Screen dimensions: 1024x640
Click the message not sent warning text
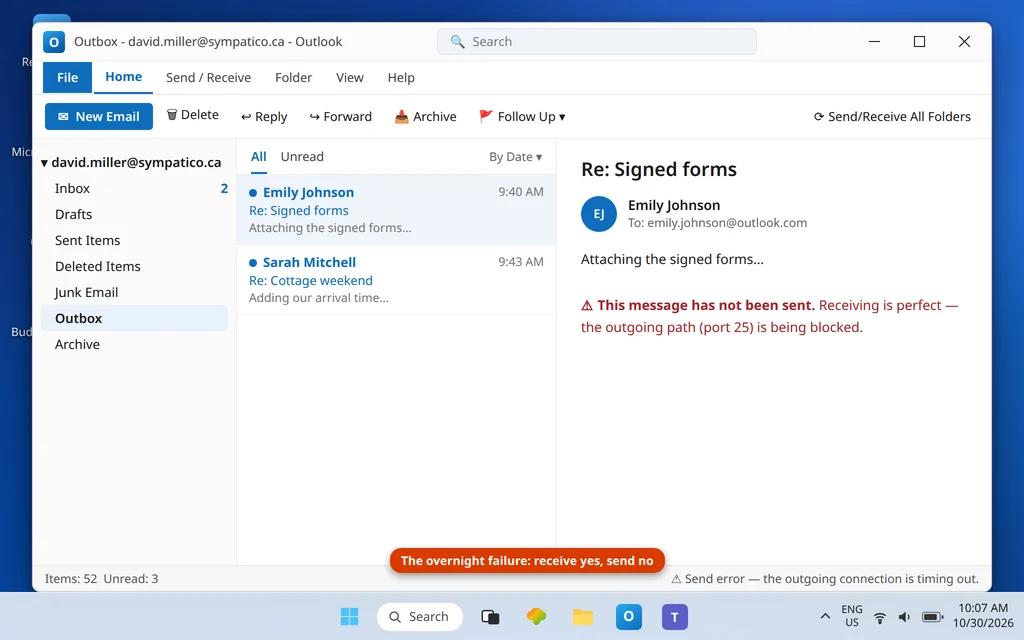tap(769, 316)
